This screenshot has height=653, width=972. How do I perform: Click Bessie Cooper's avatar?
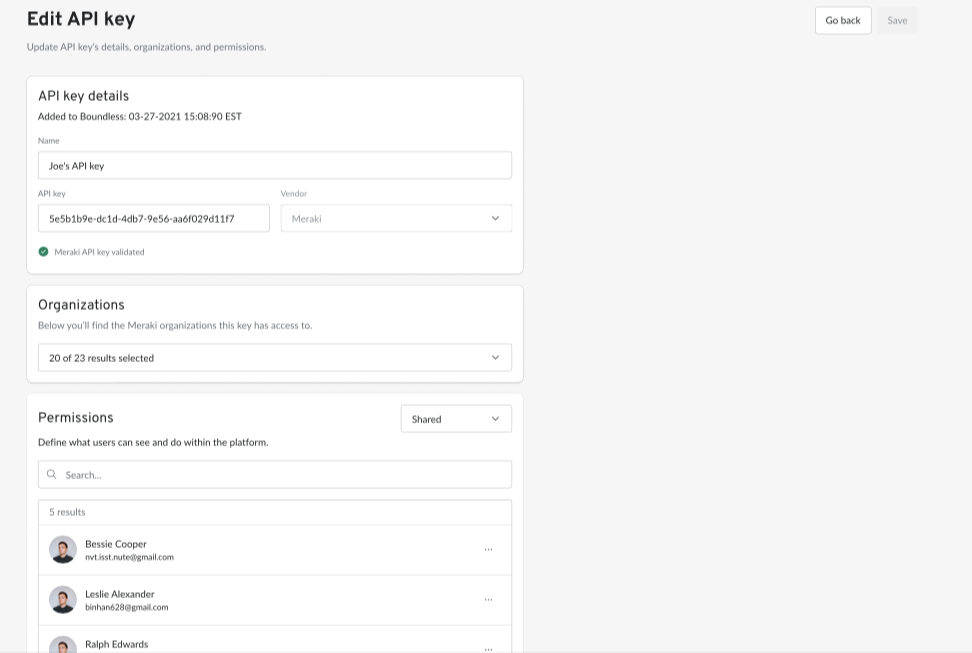pos(63,549)
